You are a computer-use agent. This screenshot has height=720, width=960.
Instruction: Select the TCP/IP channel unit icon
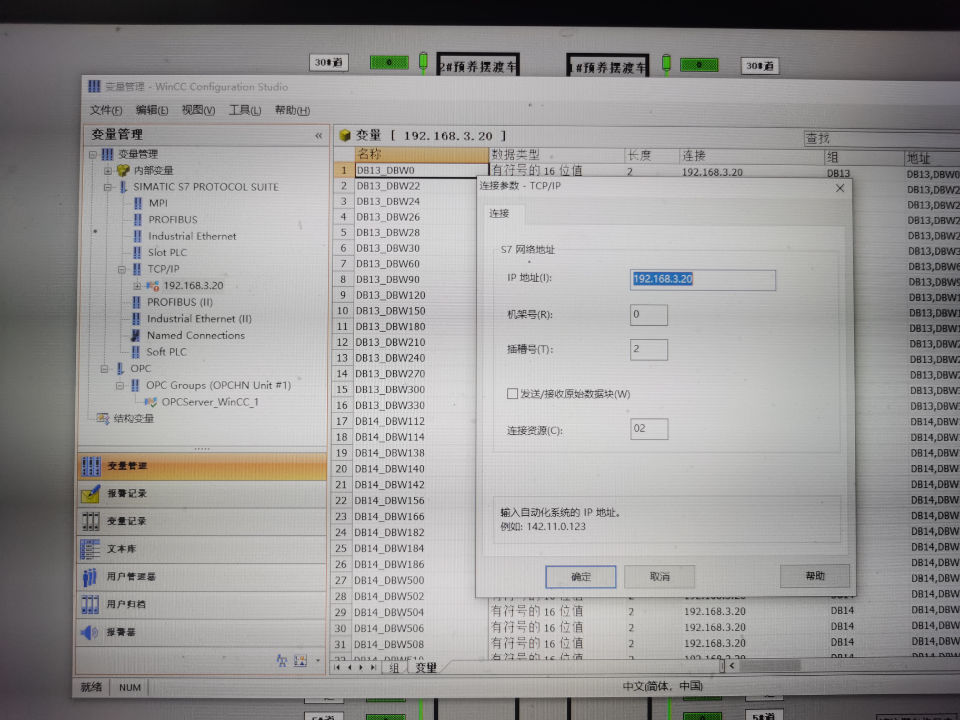click(x=137, y=269)
